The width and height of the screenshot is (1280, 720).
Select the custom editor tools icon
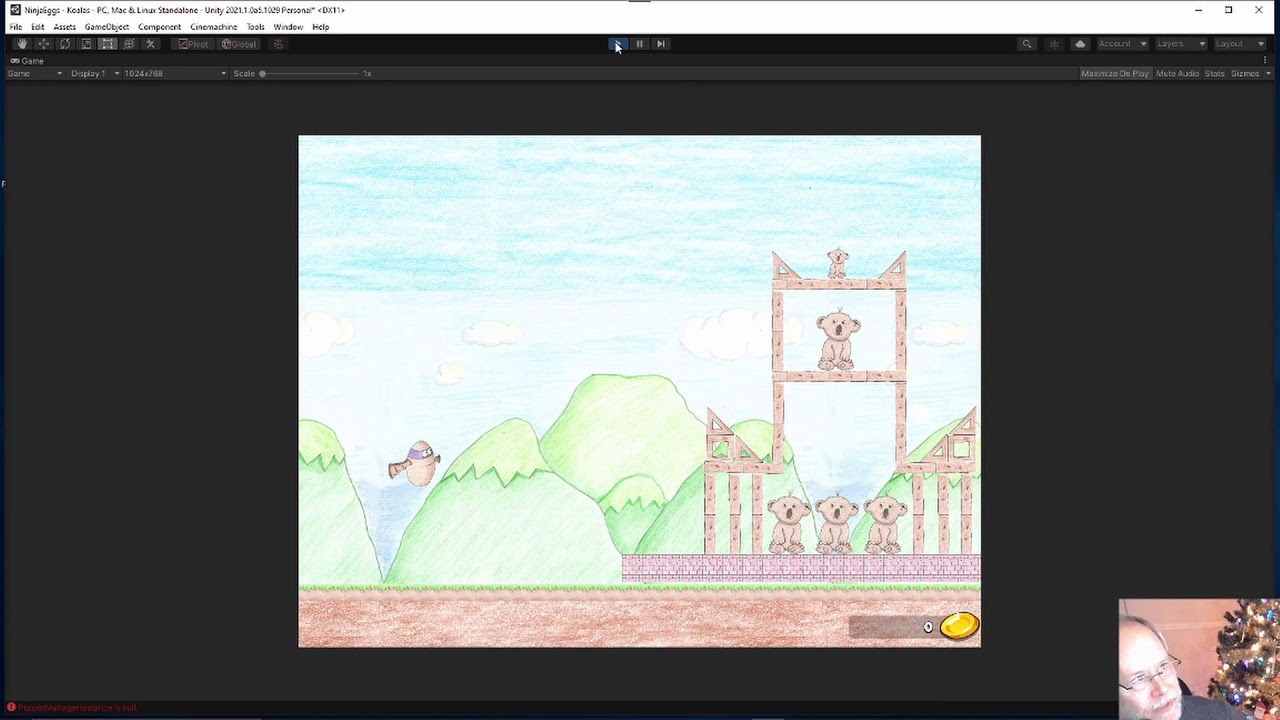point(150,44)
